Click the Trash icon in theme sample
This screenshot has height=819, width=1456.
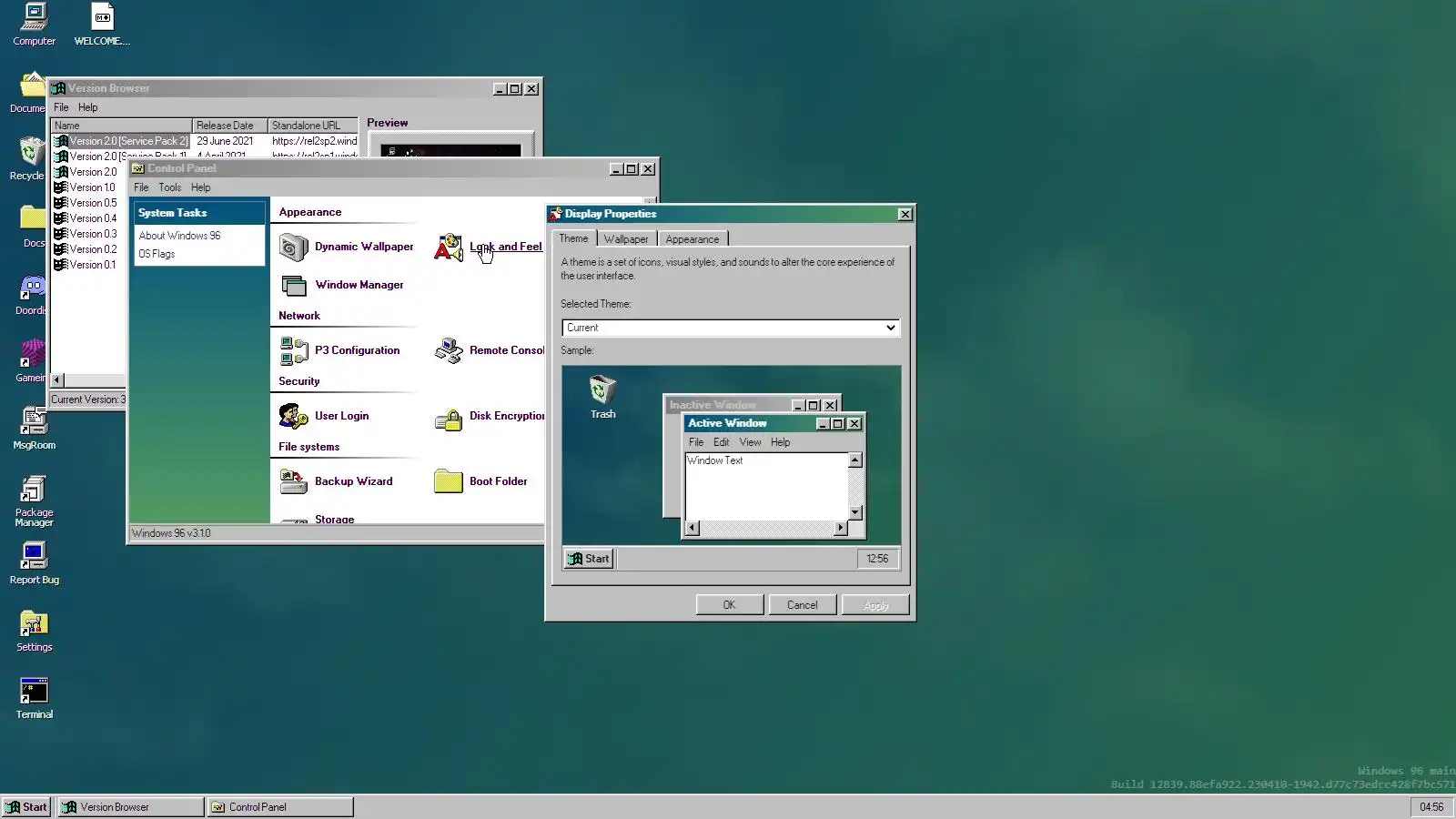pos(602,397)
